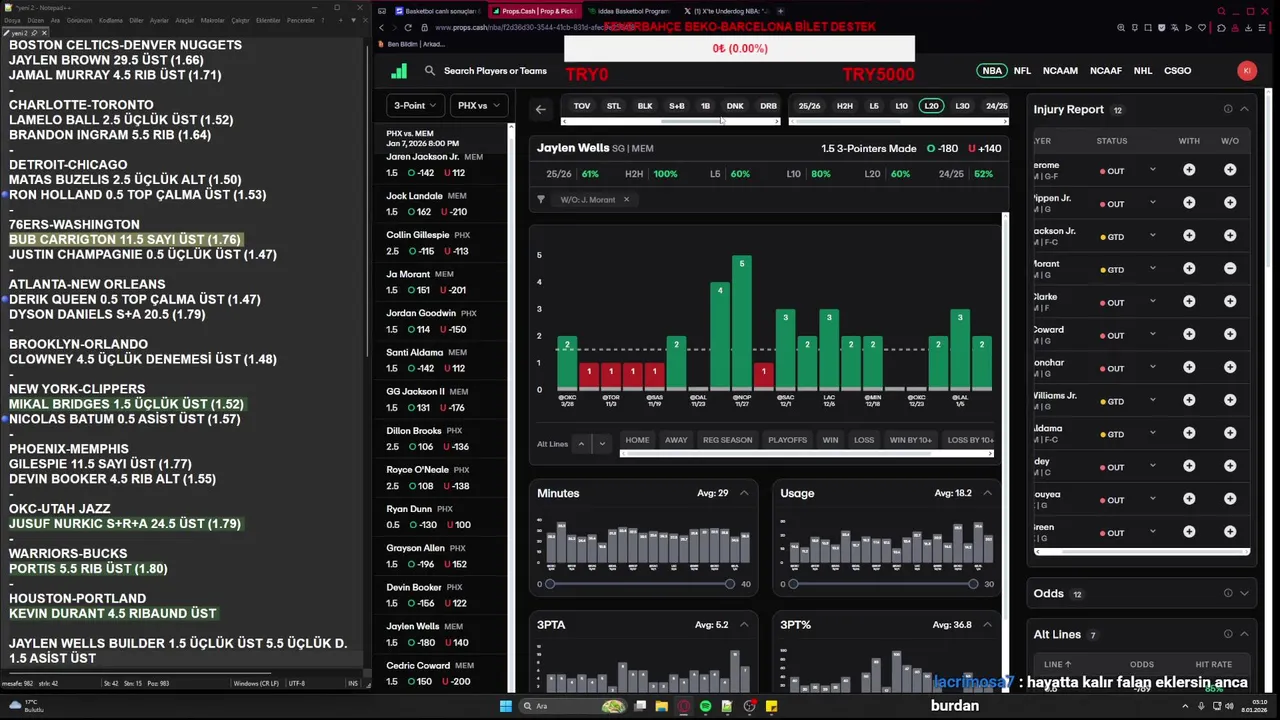Toggle the WIN BY 10+ filter

[x=910, y=440]
